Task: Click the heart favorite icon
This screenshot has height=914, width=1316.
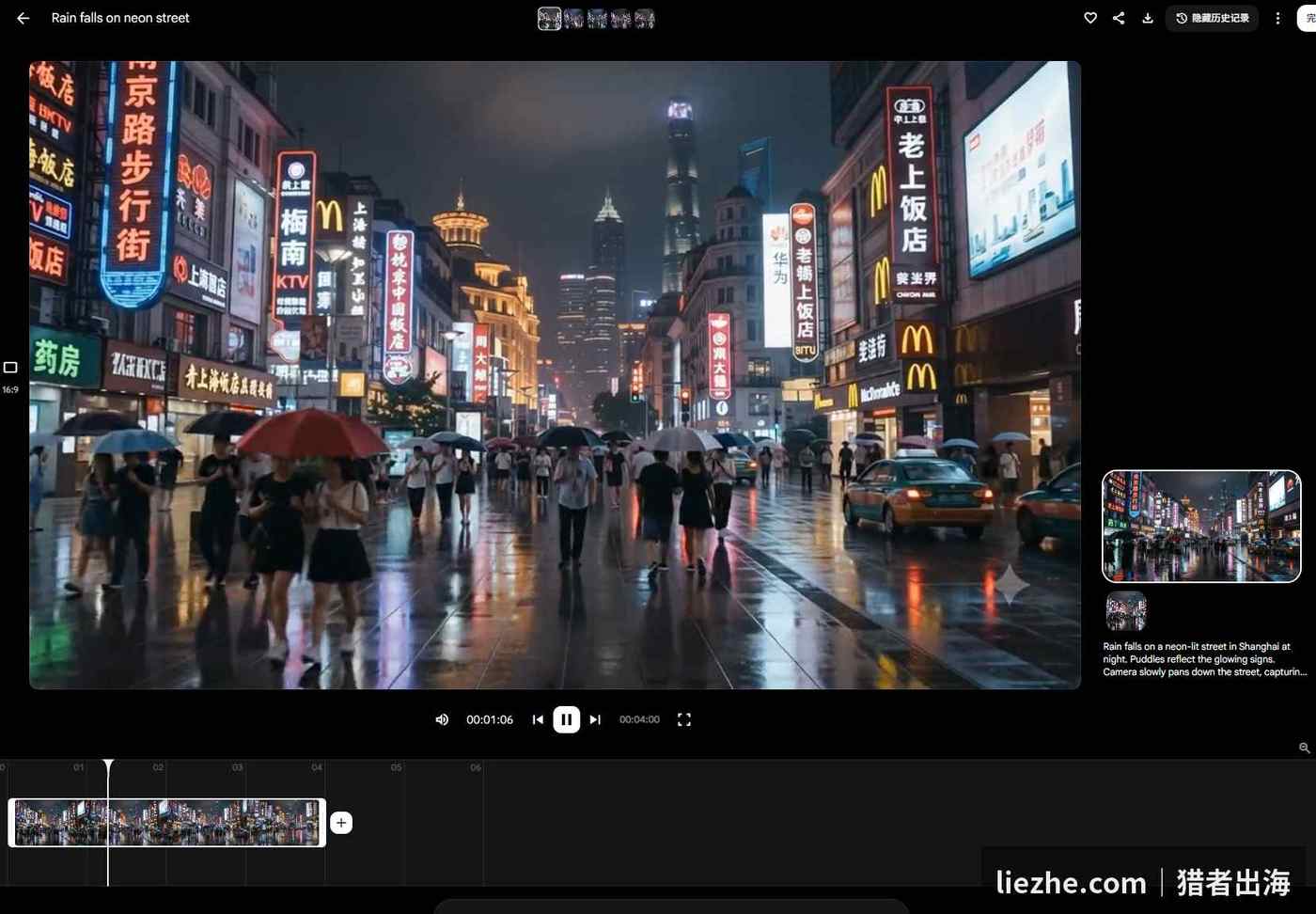Action: coord(1090,18)
